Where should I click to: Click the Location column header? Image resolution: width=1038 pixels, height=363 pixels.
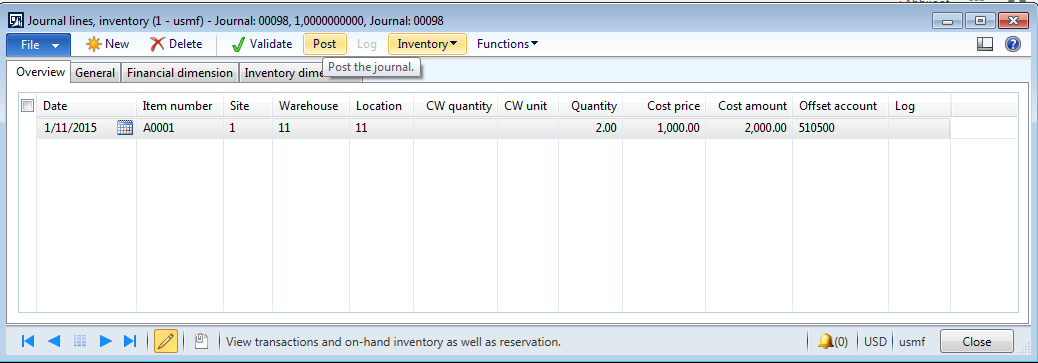382,106
